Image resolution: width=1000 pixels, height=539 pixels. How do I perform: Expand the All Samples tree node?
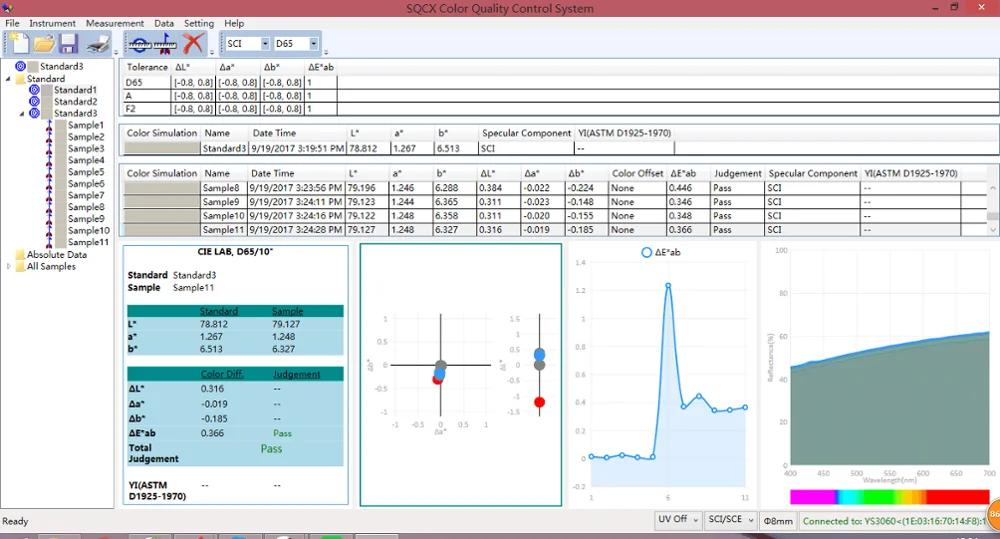[9, 267]
